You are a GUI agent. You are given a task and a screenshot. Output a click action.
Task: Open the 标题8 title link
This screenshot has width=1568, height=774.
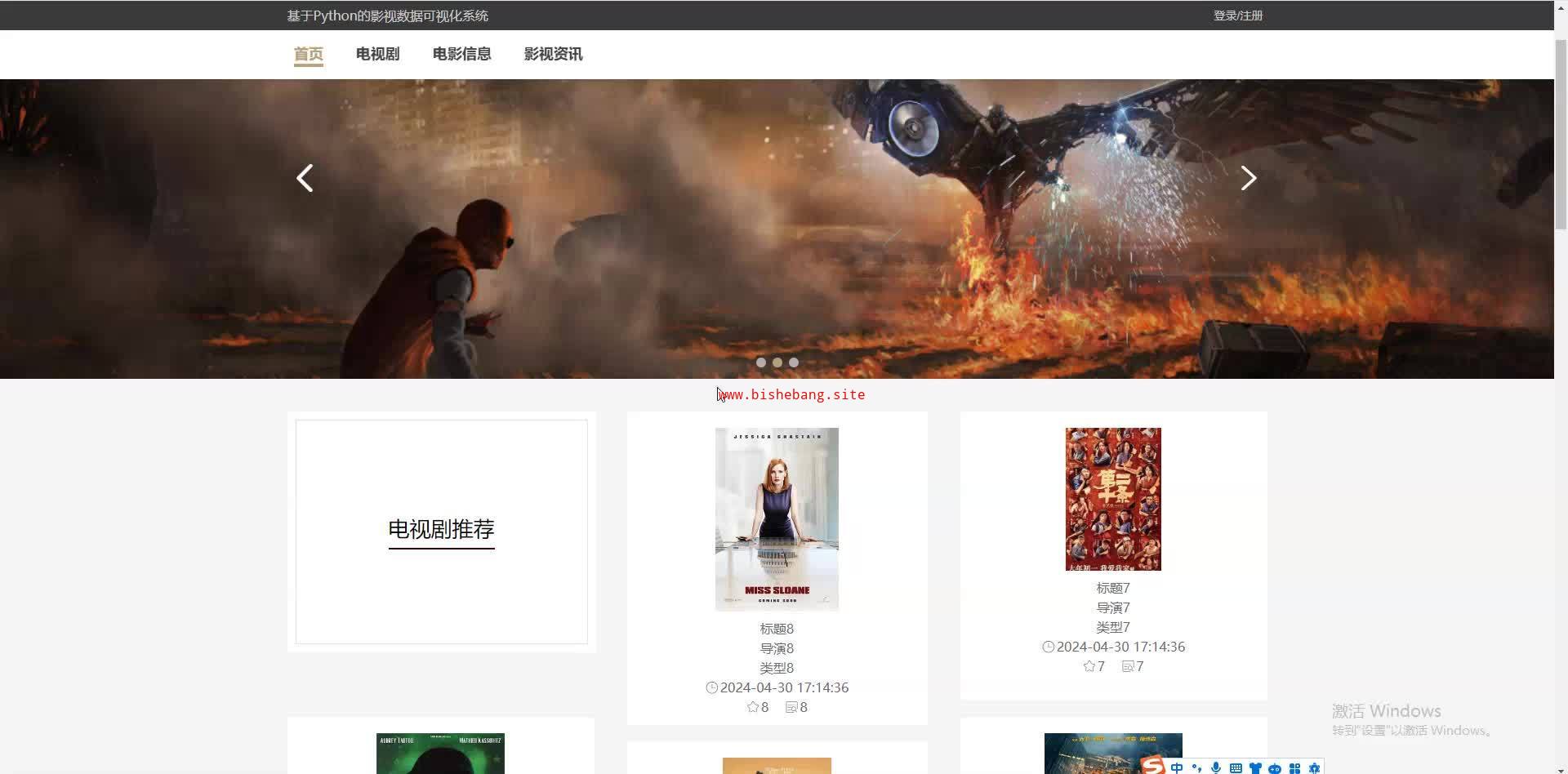click(x=777, y=629)
